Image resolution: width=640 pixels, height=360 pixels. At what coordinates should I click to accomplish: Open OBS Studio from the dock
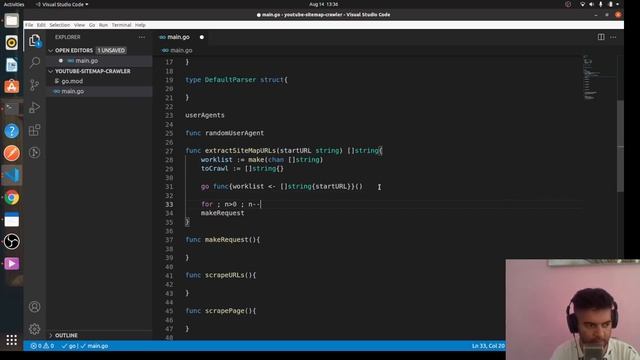coord(11,242)
